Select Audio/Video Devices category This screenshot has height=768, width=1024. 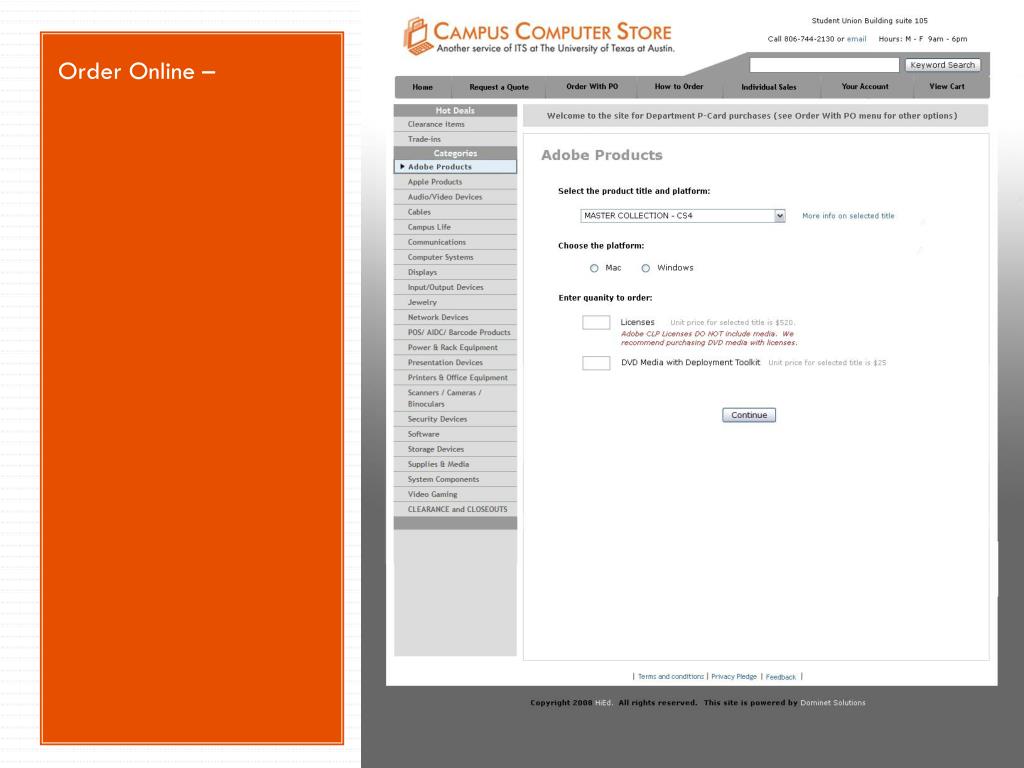[x=455, y=197]
